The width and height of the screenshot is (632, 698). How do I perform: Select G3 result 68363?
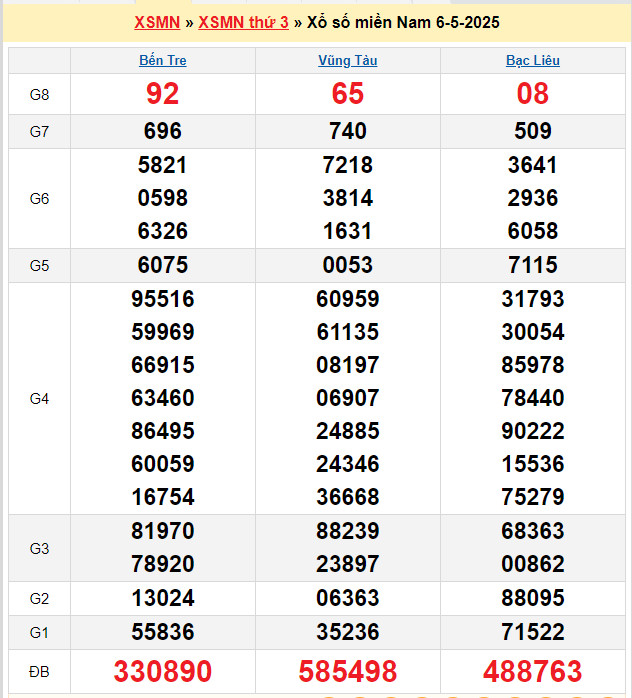533,531
